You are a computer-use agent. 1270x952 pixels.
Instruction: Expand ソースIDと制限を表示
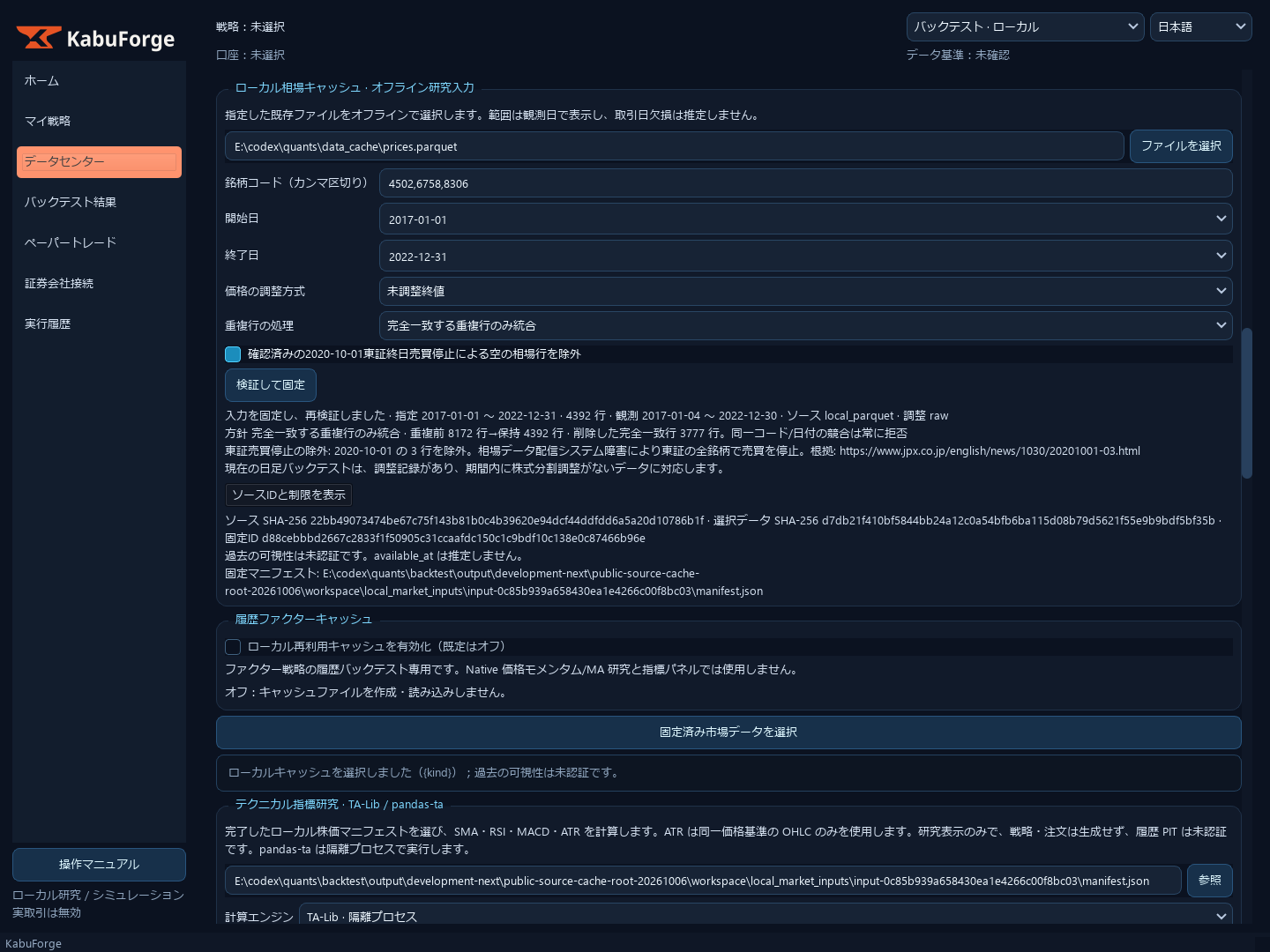click(x=288, y=495)
